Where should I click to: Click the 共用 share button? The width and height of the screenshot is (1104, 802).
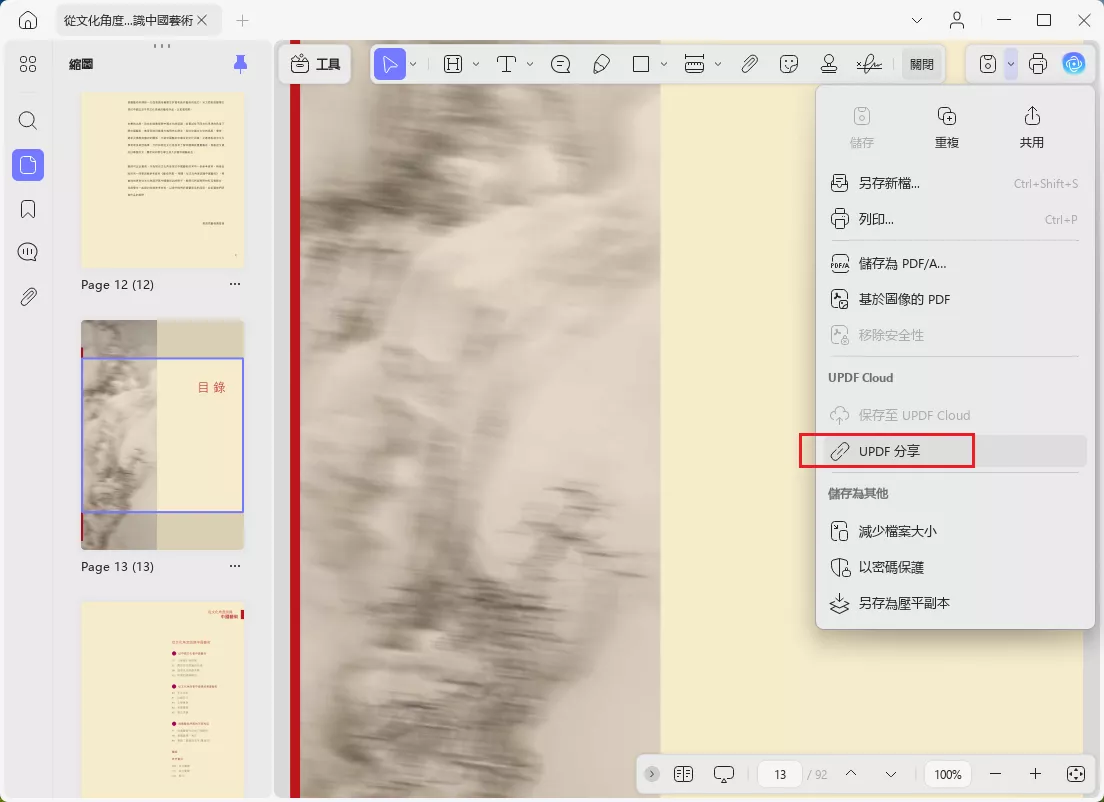1031,127
